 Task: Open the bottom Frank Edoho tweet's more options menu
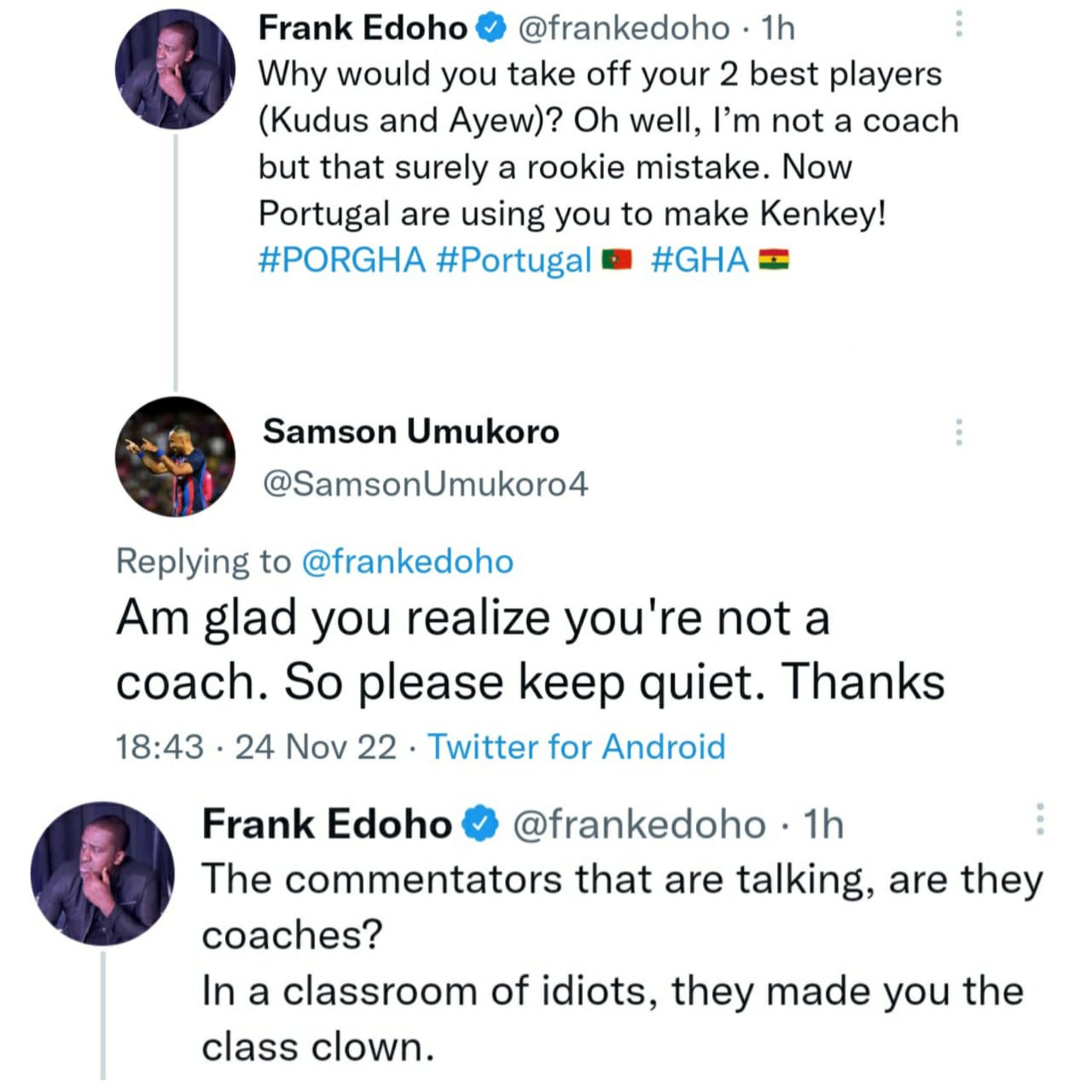pyautogui.click(x=1039, y=819)
